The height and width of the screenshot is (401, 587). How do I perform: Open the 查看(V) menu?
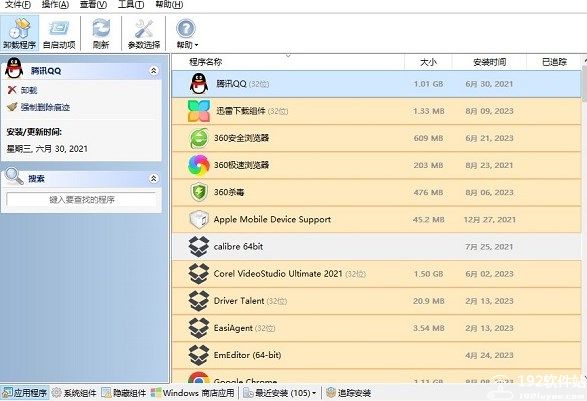[93, 4]
